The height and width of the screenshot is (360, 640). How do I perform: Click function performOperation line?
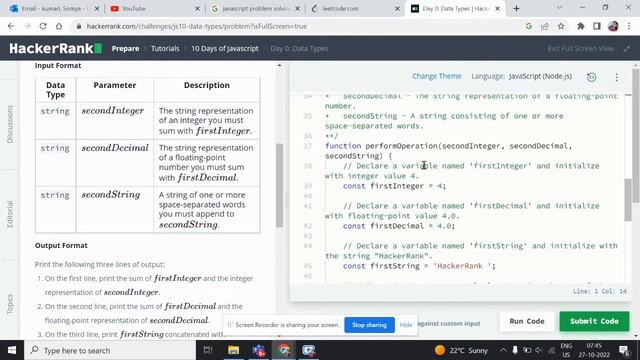pyautogui.click(x=449, y=146)
